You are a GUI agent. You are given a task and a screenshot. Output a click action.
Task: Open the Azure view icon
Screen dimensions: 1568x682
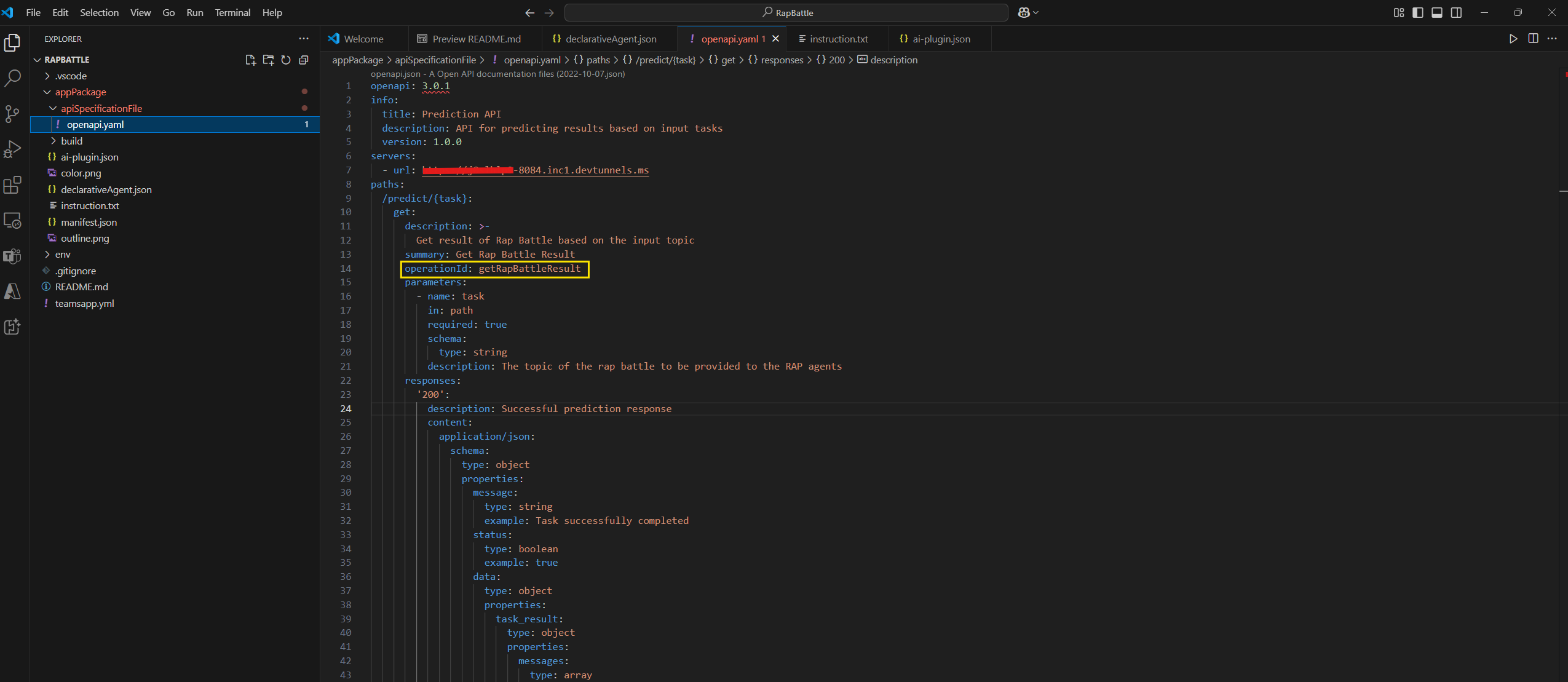click(x=12, y=291)
